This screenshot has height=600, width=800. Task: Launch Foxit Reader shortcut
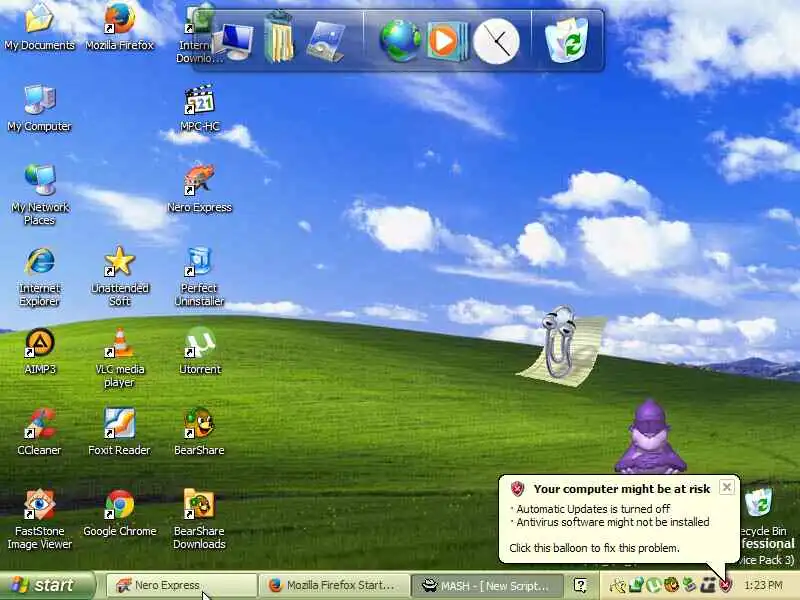tap(119, 432)
